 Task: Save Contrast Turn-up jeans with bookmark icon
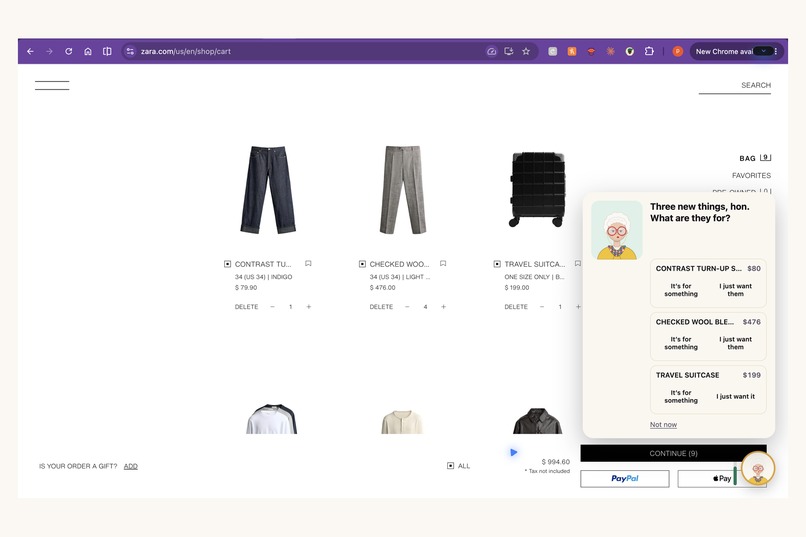pyautogui.click(x=308, y=264)
